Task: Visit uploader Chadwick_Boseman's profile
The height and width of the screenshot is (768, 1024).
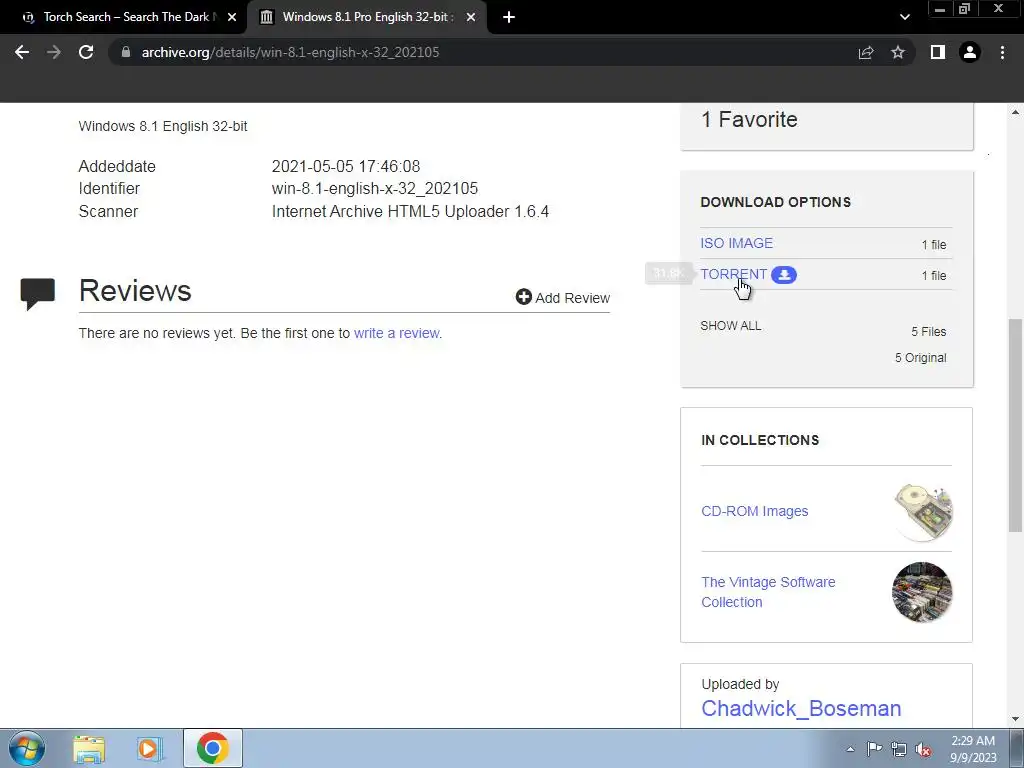Action: click(x=801, y=709)
